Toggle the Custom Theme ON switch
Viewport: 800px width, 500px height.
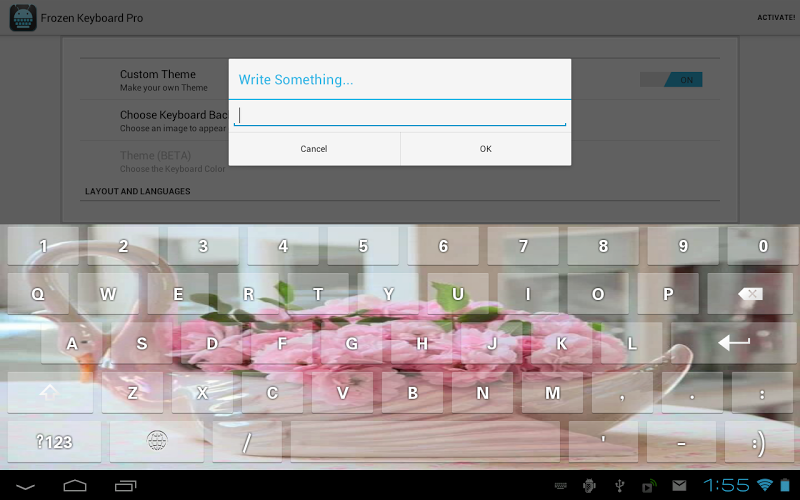point(671,80)
